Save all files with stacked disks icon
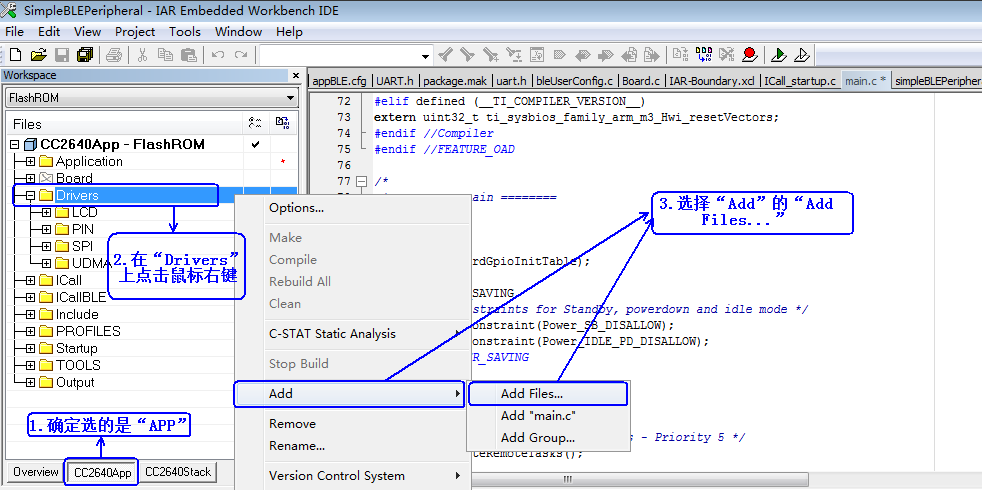 coord(85,55)
